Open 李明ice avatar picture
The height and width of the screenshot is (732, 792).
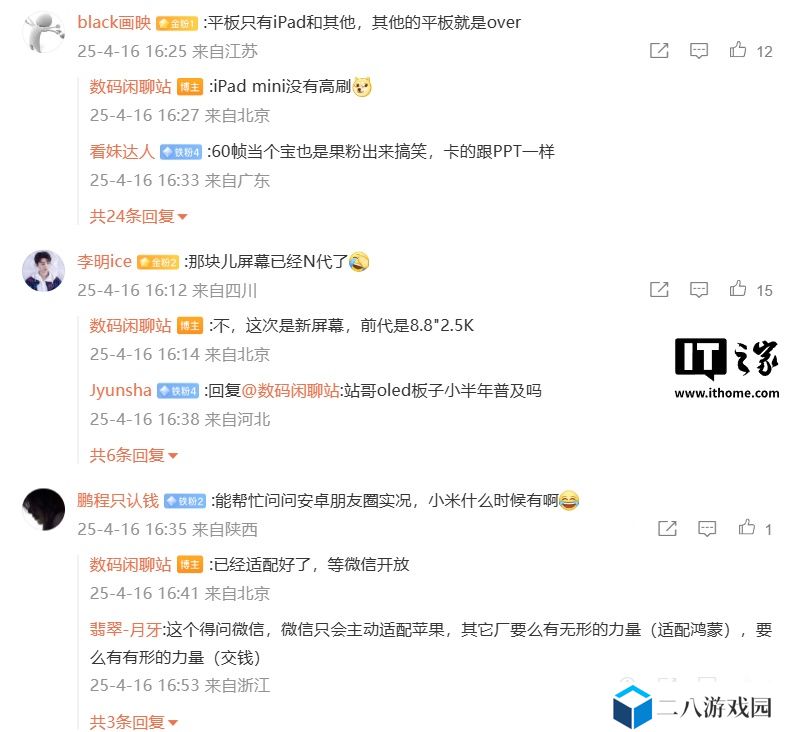tap(43, 271)
